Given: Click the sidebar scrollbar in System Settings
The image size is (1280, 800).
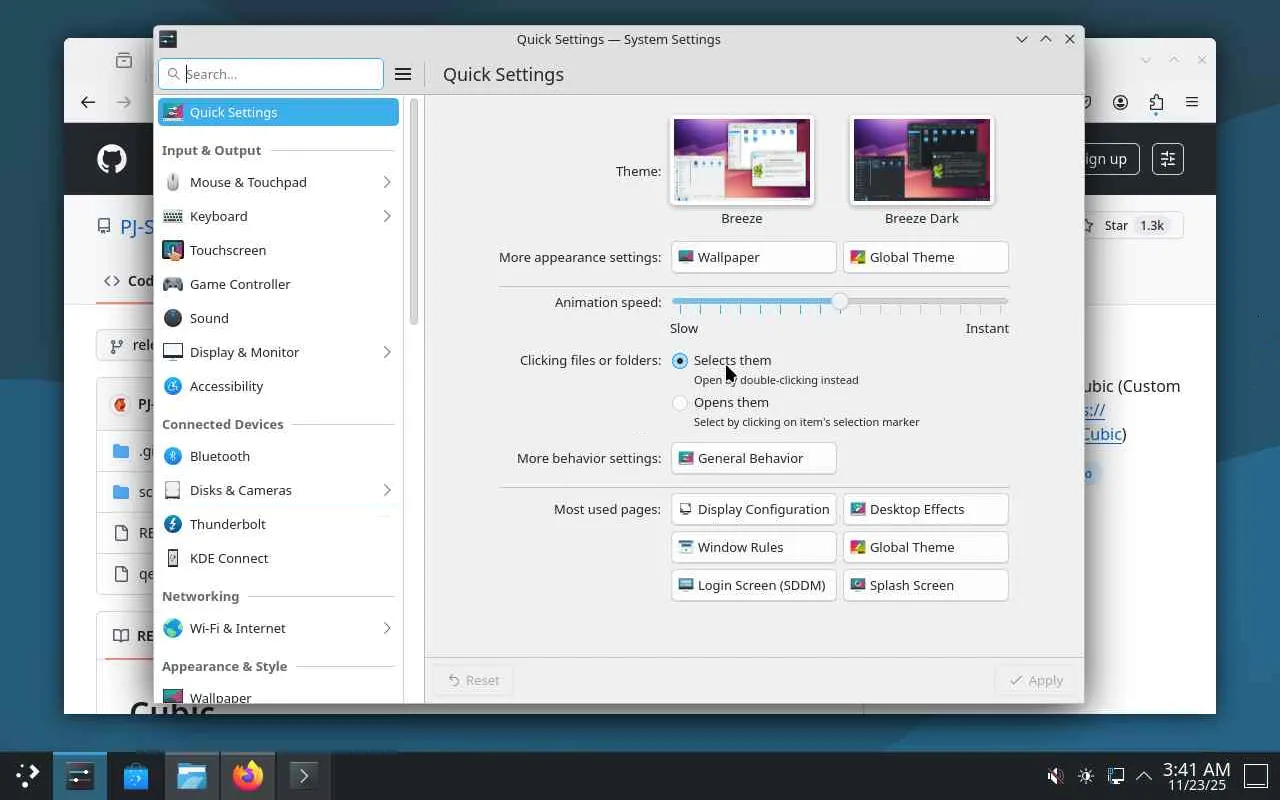Looking at the screenshot, I should tap(414, 210).
